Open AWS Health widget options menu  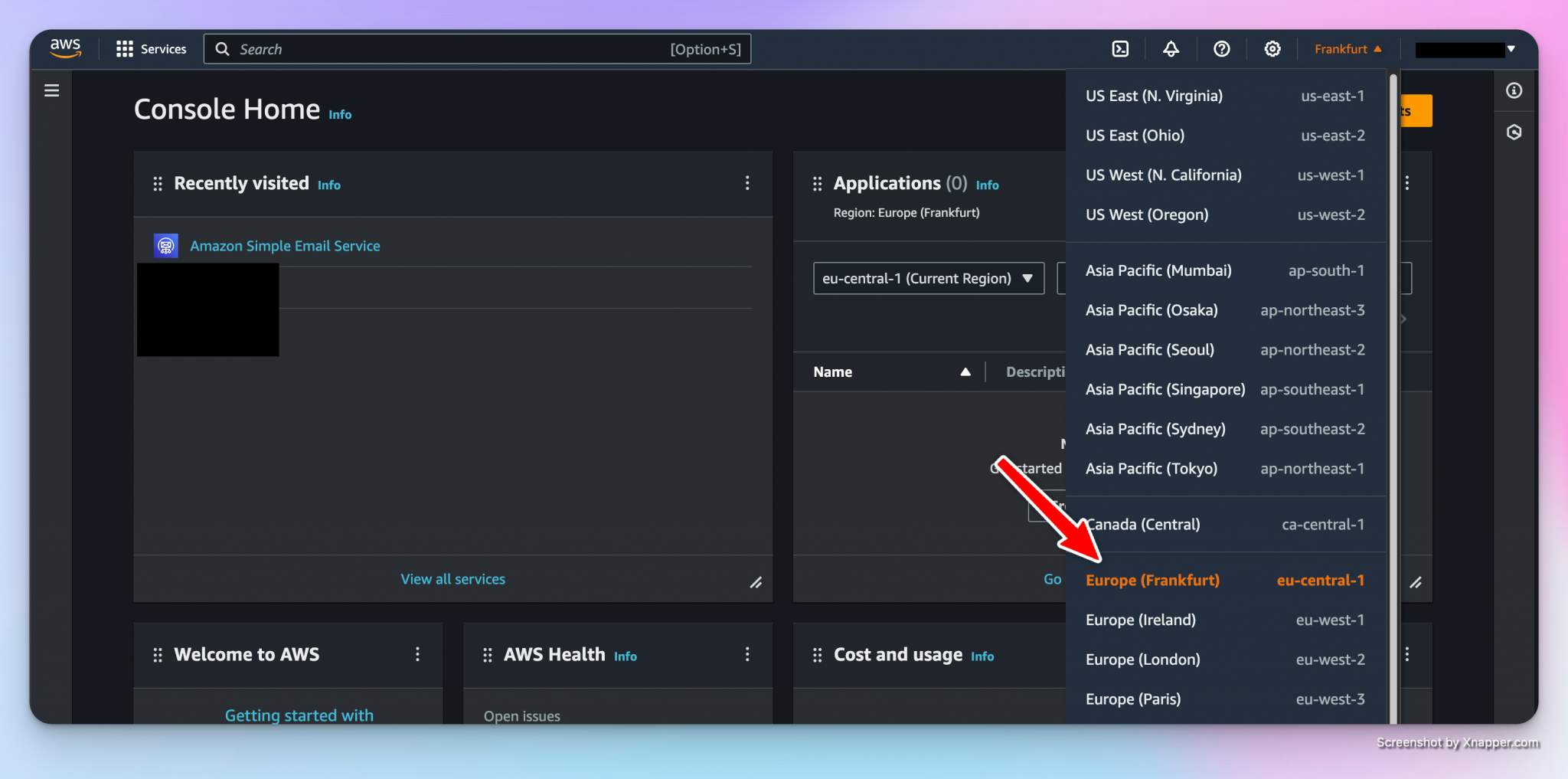(747, 654)
